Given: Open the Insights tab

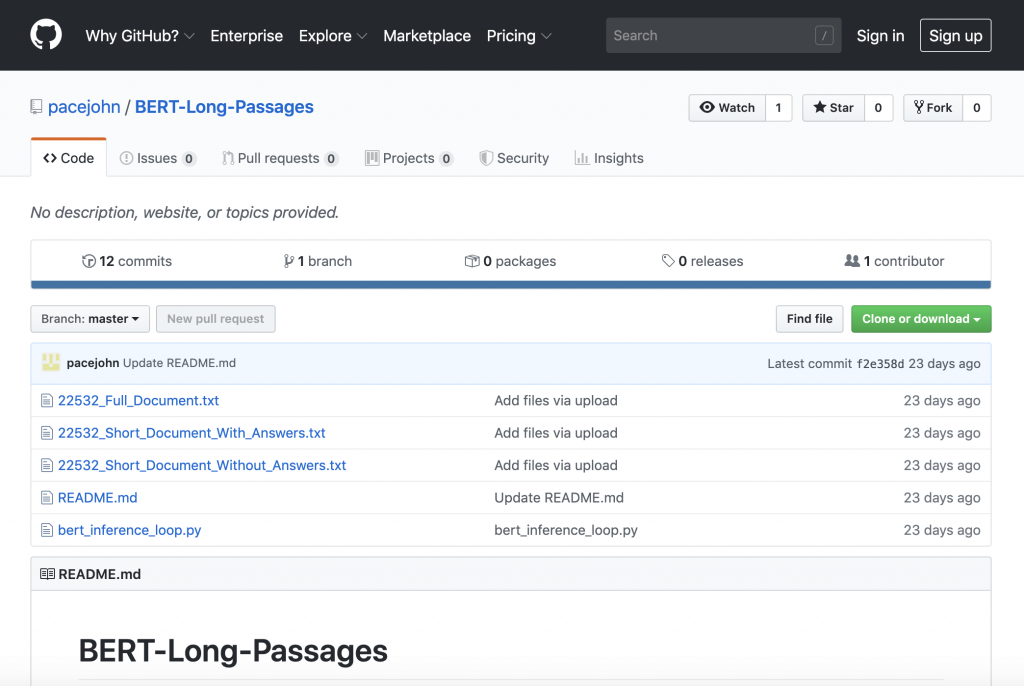Looking at the screenshot, I should click(x=609, y=158).
